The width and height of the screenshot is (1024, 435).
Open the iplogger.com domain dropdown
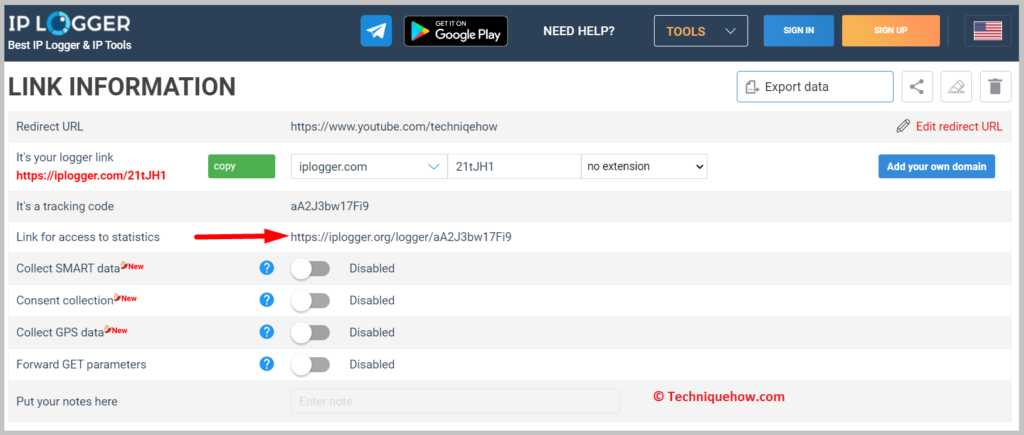point(369,166)
